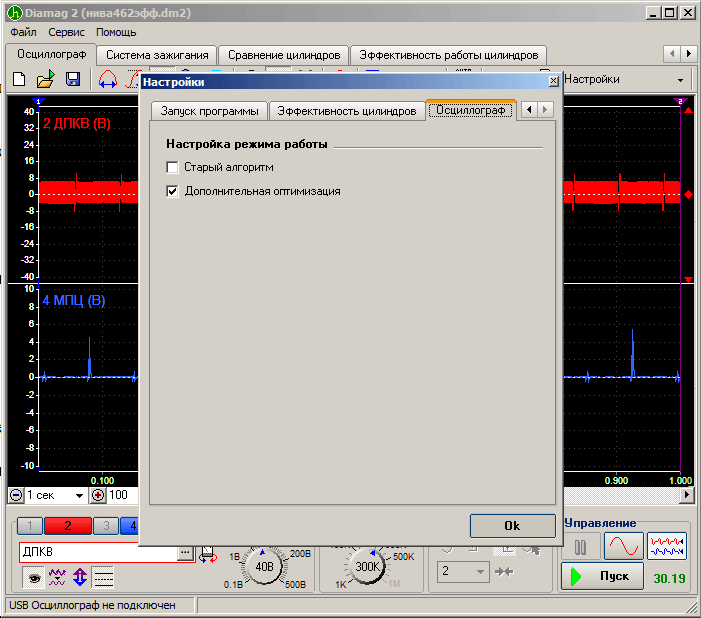
Task: Click the converging arrows icon near the 2 dropdown
Action: coord(505,571)
